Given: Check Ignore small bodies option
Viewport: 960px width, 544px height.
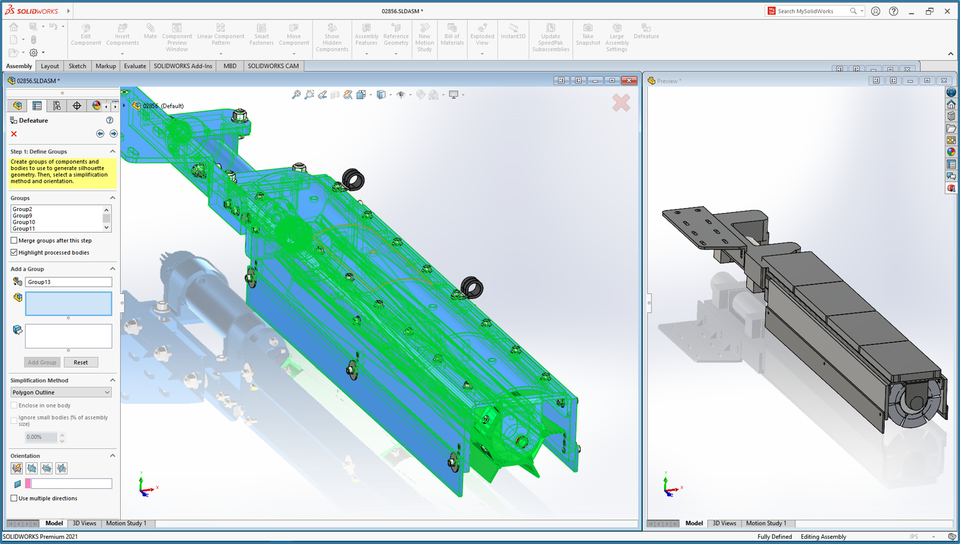Looking at the screenshot, I should (13, 420).
